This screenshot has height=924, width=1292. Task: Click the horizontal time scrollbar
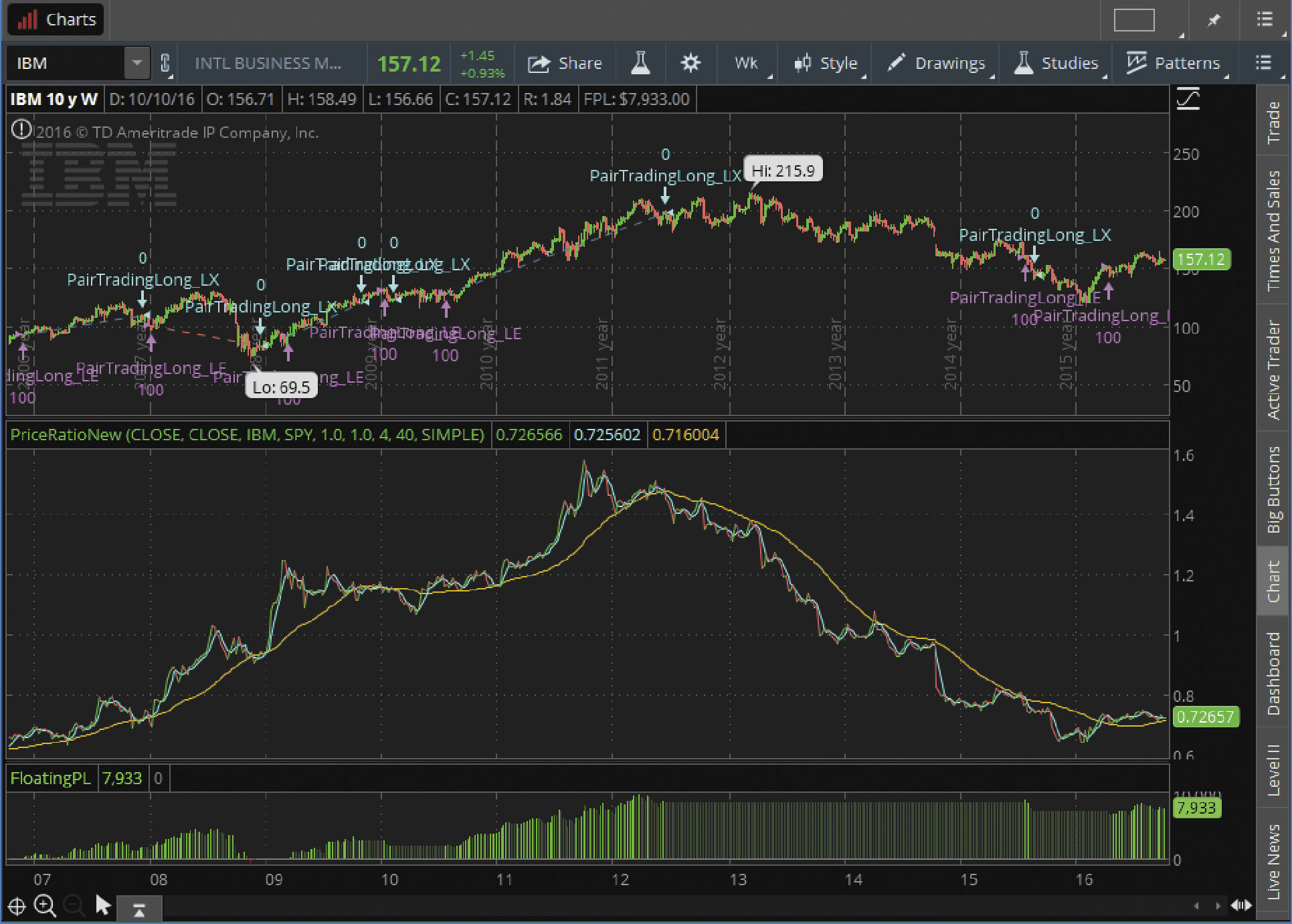pyautogui.click(x=676, y=907)
